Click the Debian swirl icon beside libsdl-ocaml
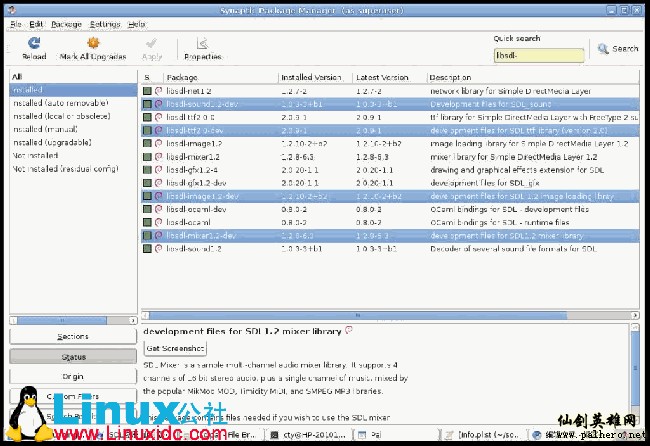Image resolution: width=650 pixels, height=446 pixels. [x=158, y=223]
